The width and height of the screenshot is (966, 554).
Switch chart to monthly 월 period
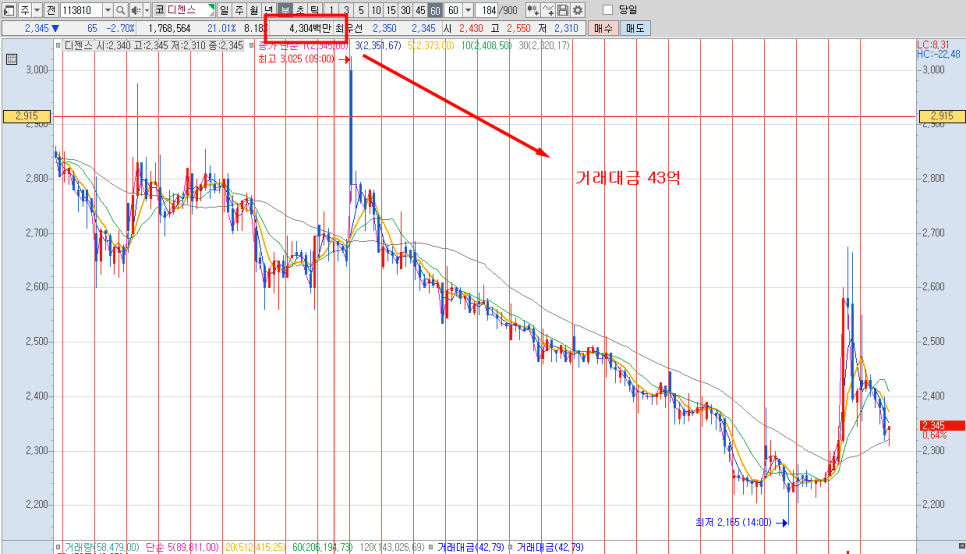tap(254, 10)
